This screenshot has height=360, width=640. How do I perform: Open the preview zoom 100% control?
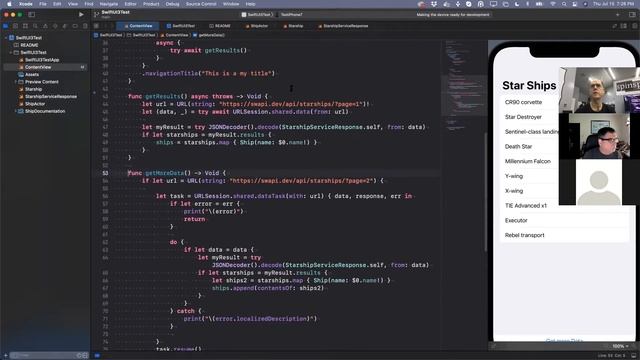[620, 346]
